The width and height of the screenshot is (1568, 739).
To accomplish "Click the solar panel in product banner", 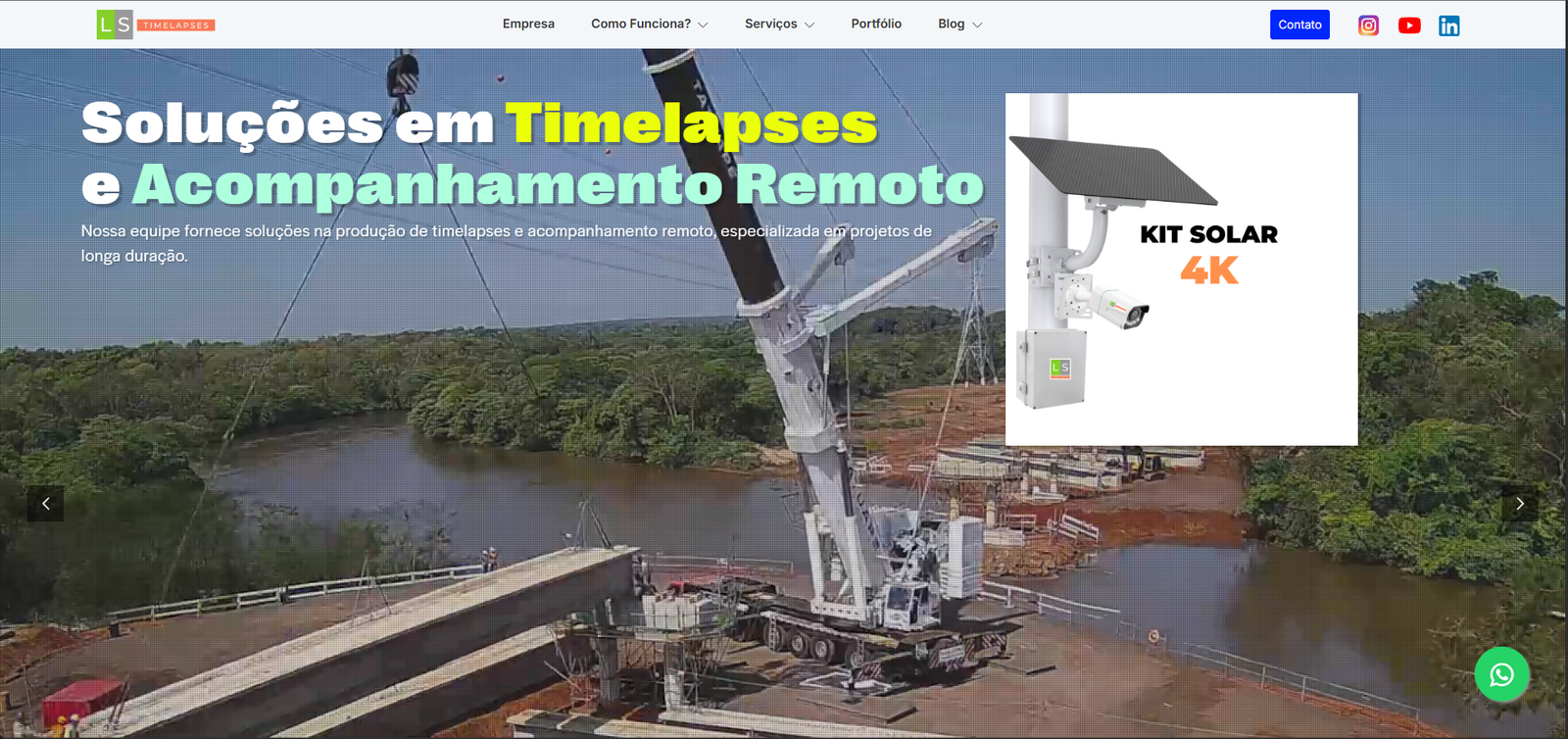I will (x=1112, y=170).
